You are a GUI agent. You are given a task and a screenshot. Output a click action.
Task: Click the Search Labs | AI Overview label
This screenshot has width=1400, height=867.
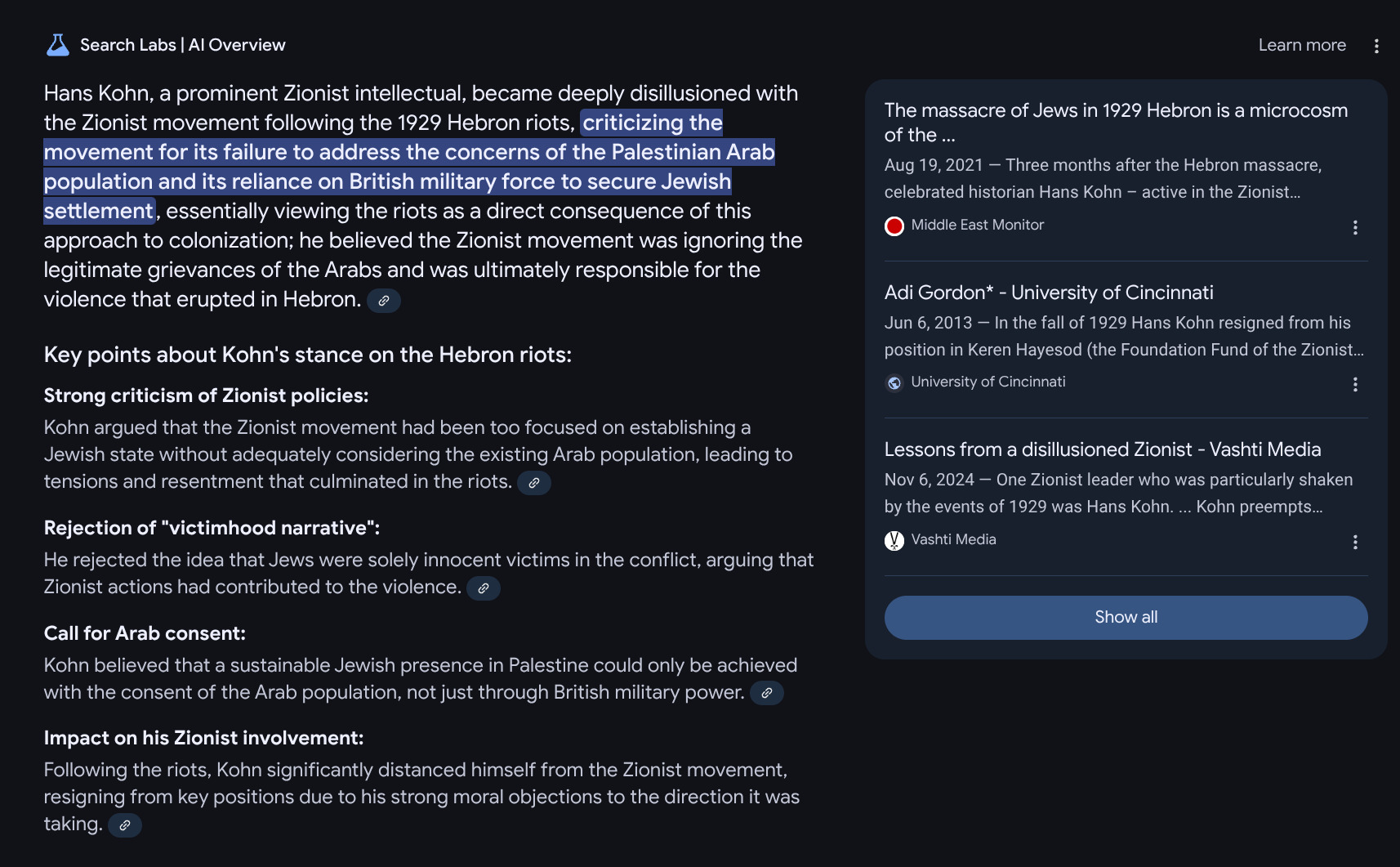pyautogui.click(x=183, y=45)
